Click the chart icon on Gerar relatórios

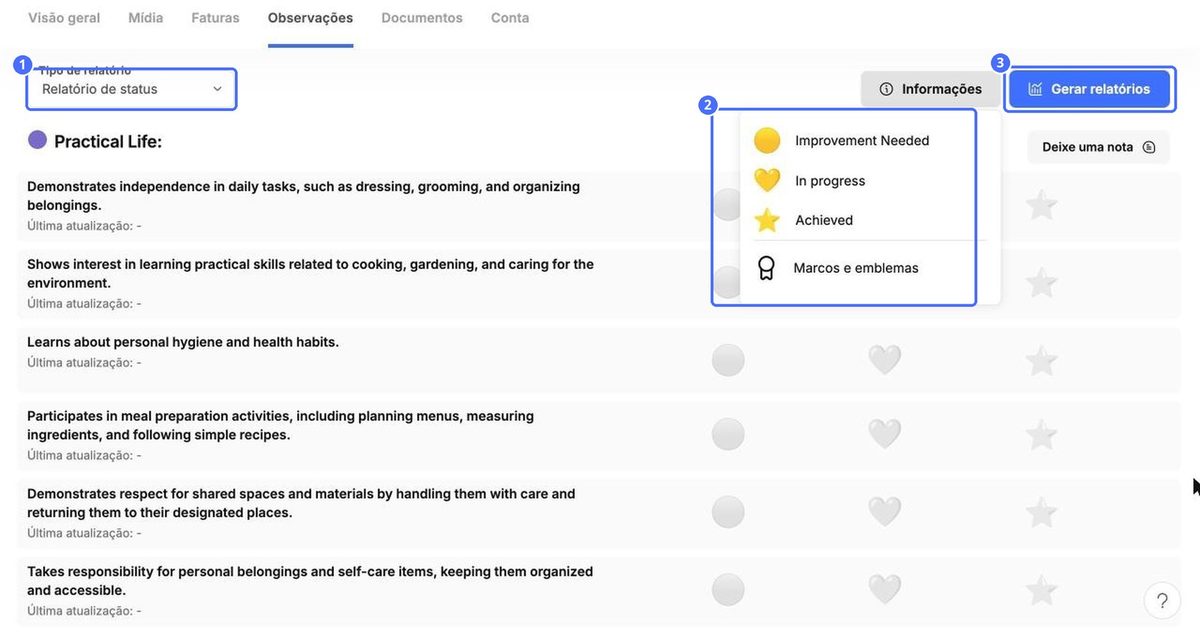[x=1035, y=89]
